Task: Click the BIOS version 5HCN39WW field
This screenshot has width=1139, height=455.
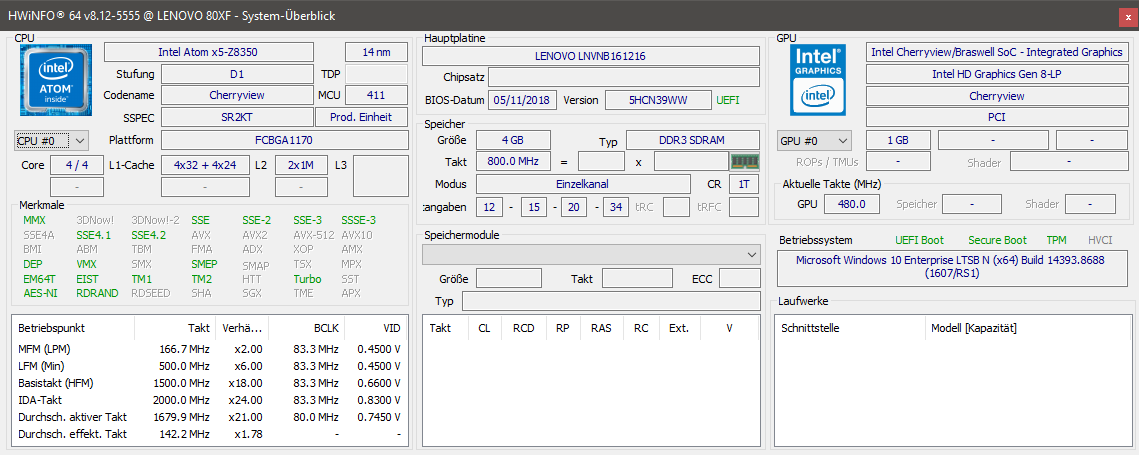Action: pyautogui.click(x=658, y=100)
